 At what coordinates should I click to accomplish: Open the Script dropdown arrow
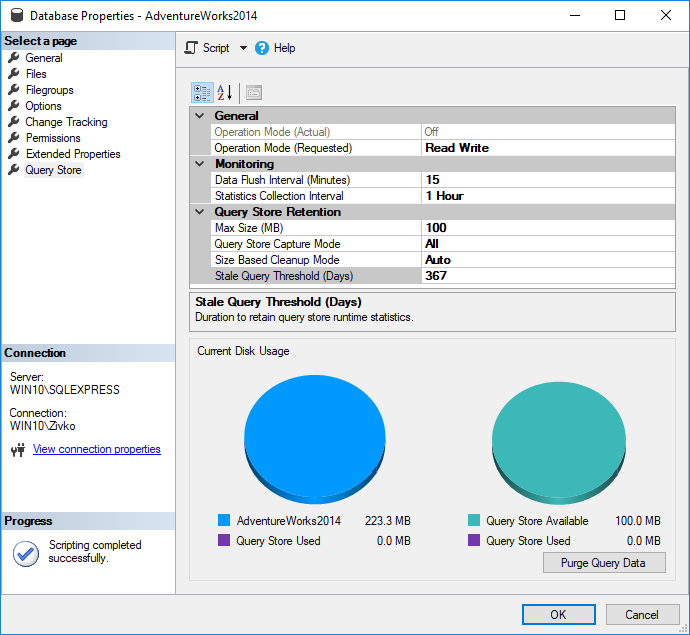point(243,48)
